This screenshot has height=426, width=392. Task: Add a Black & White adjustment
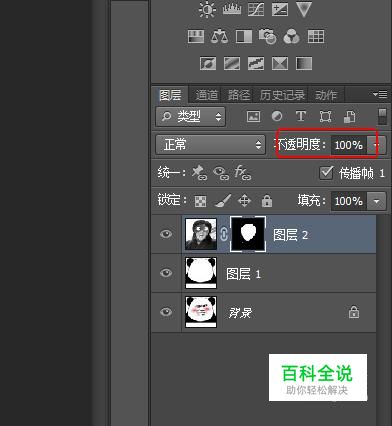244,36
